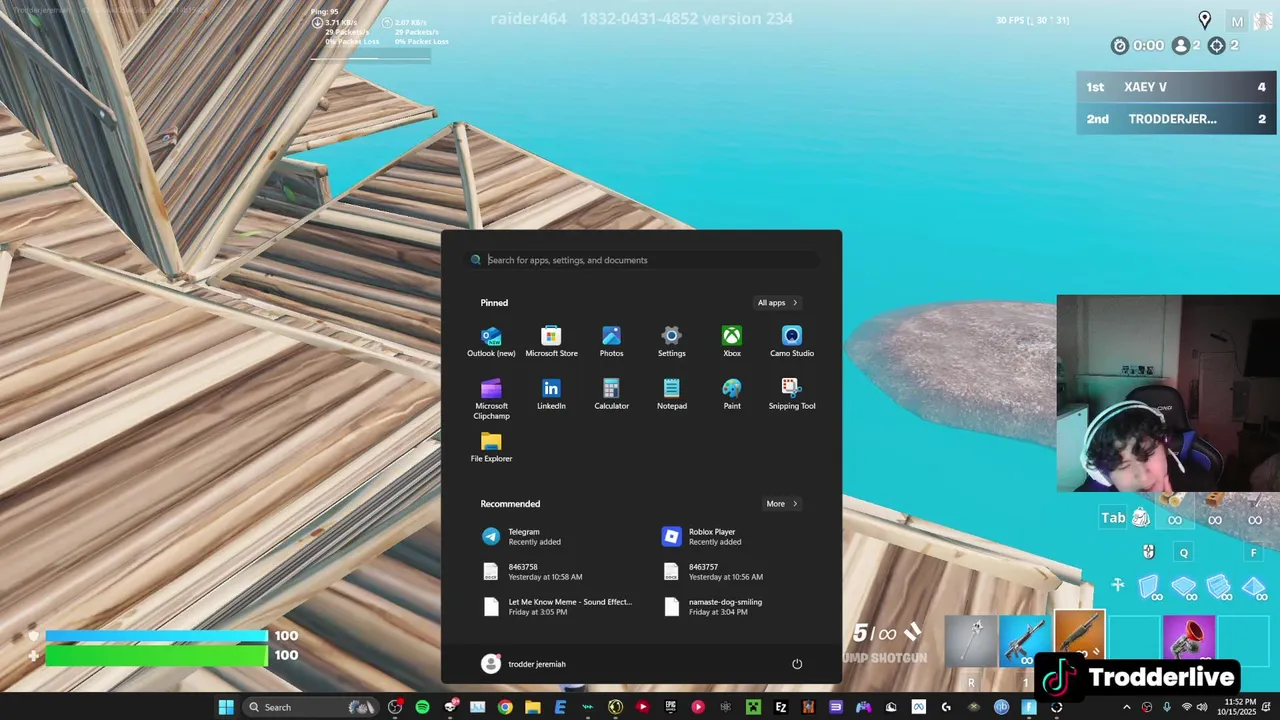Viewport: 1280px width, 720px height.
Task: Open Outlook (new) from pinned apps
Action: (x=491, y=341)
